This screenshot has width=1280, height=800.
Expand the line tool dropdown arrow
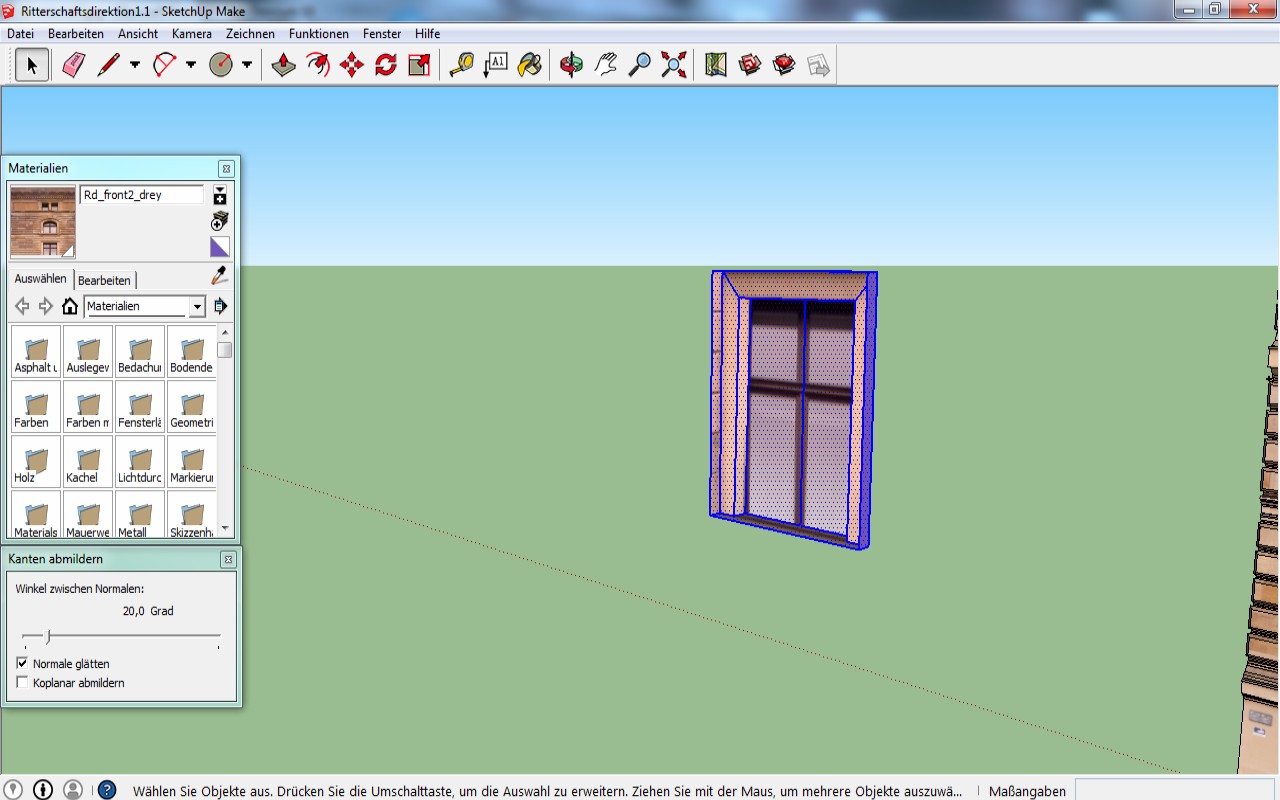pyautogui.click(x=135, y=66)
